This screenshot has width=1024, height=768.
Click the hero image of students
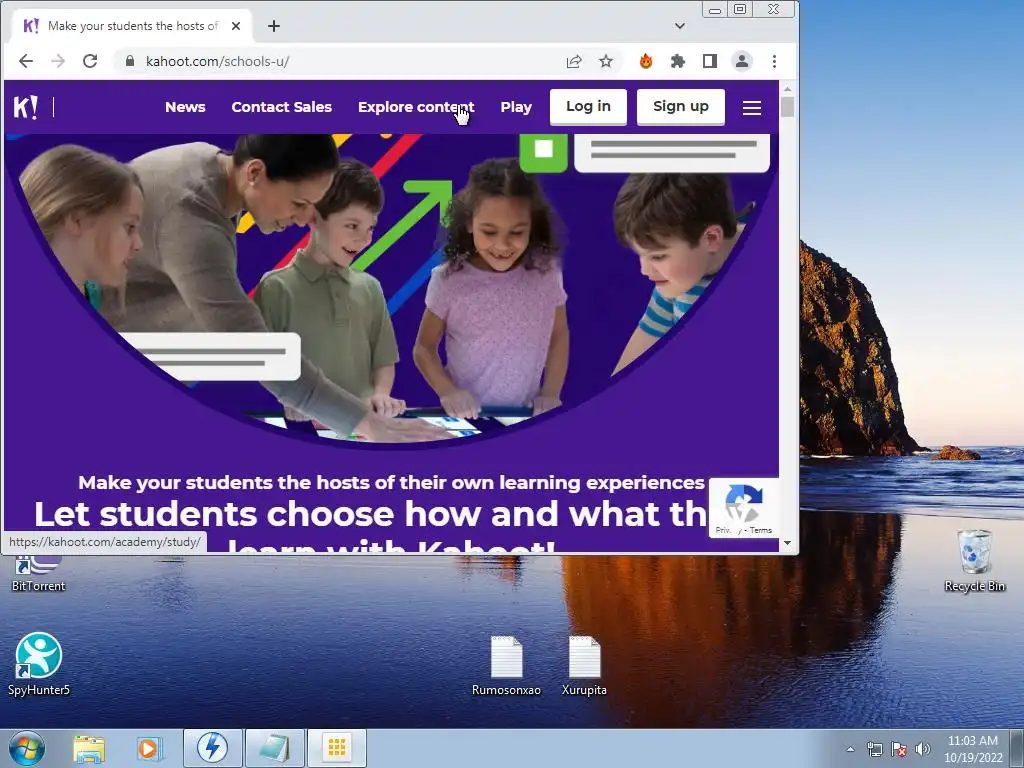click(x=392, y=291)
